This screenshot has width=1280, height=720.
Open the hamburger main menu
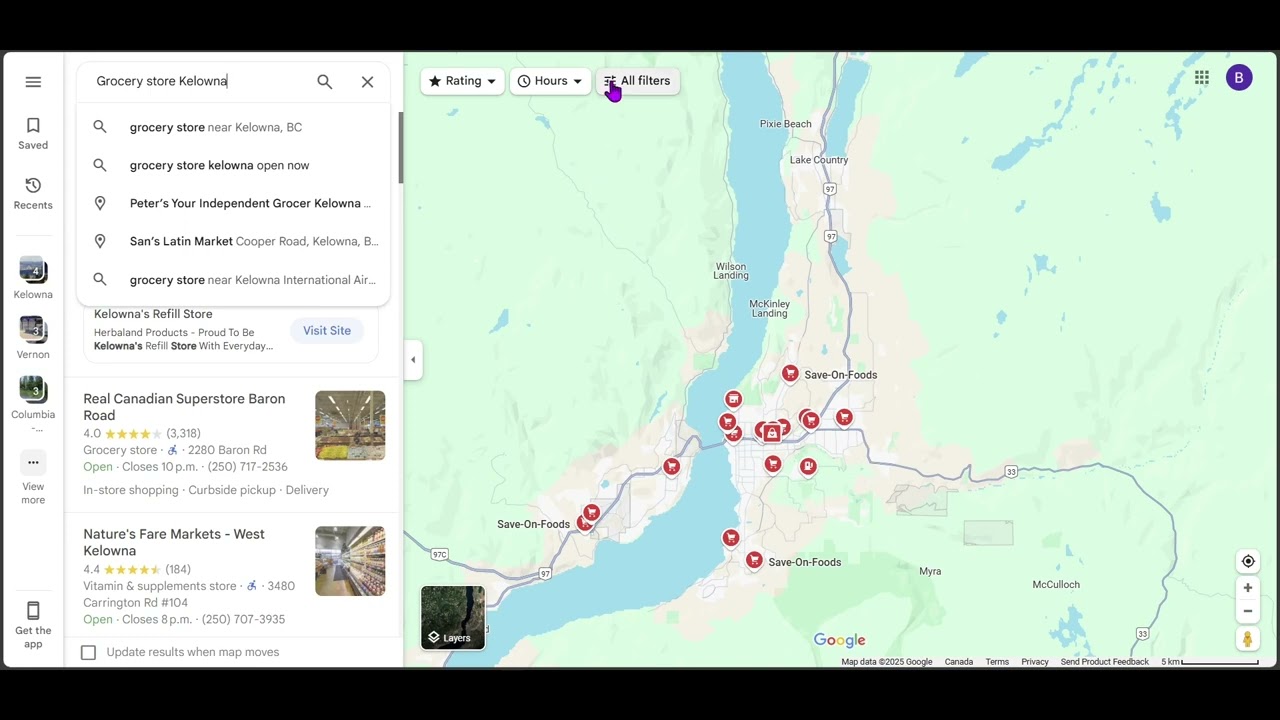click(x=33, y=82)
